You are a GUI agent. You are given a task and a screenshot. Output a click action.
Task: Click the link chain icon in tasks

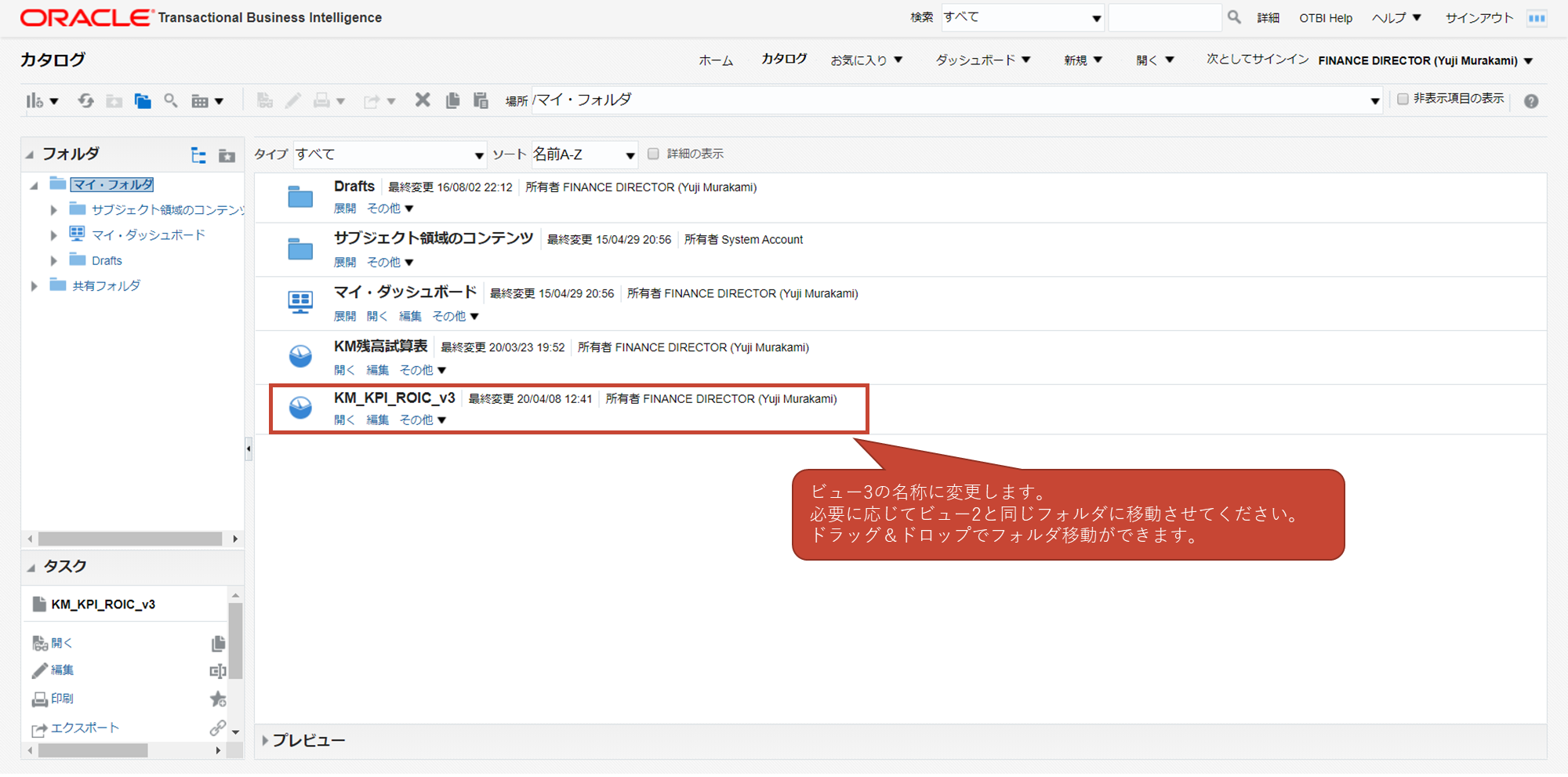point(218,728)
